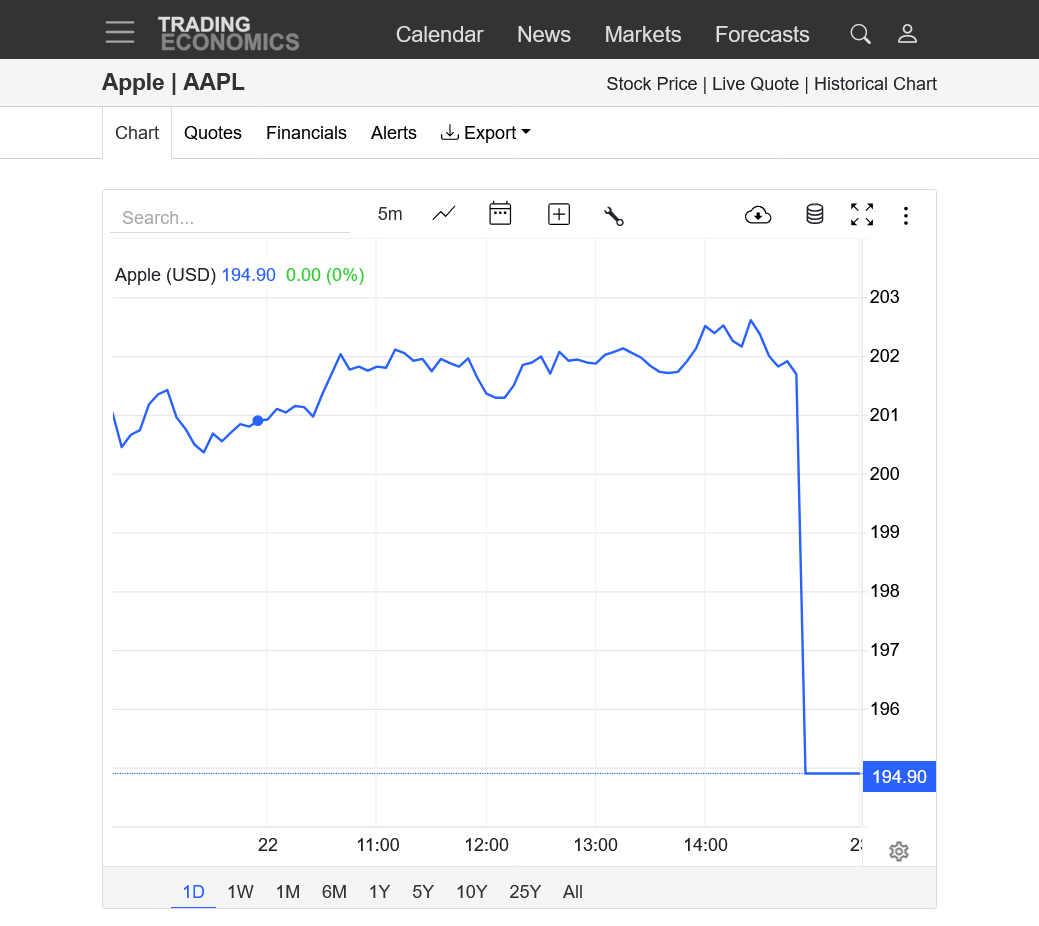Select the 1D time range
The width and height of the screenshot is (1039, 926).
[193, 892]
